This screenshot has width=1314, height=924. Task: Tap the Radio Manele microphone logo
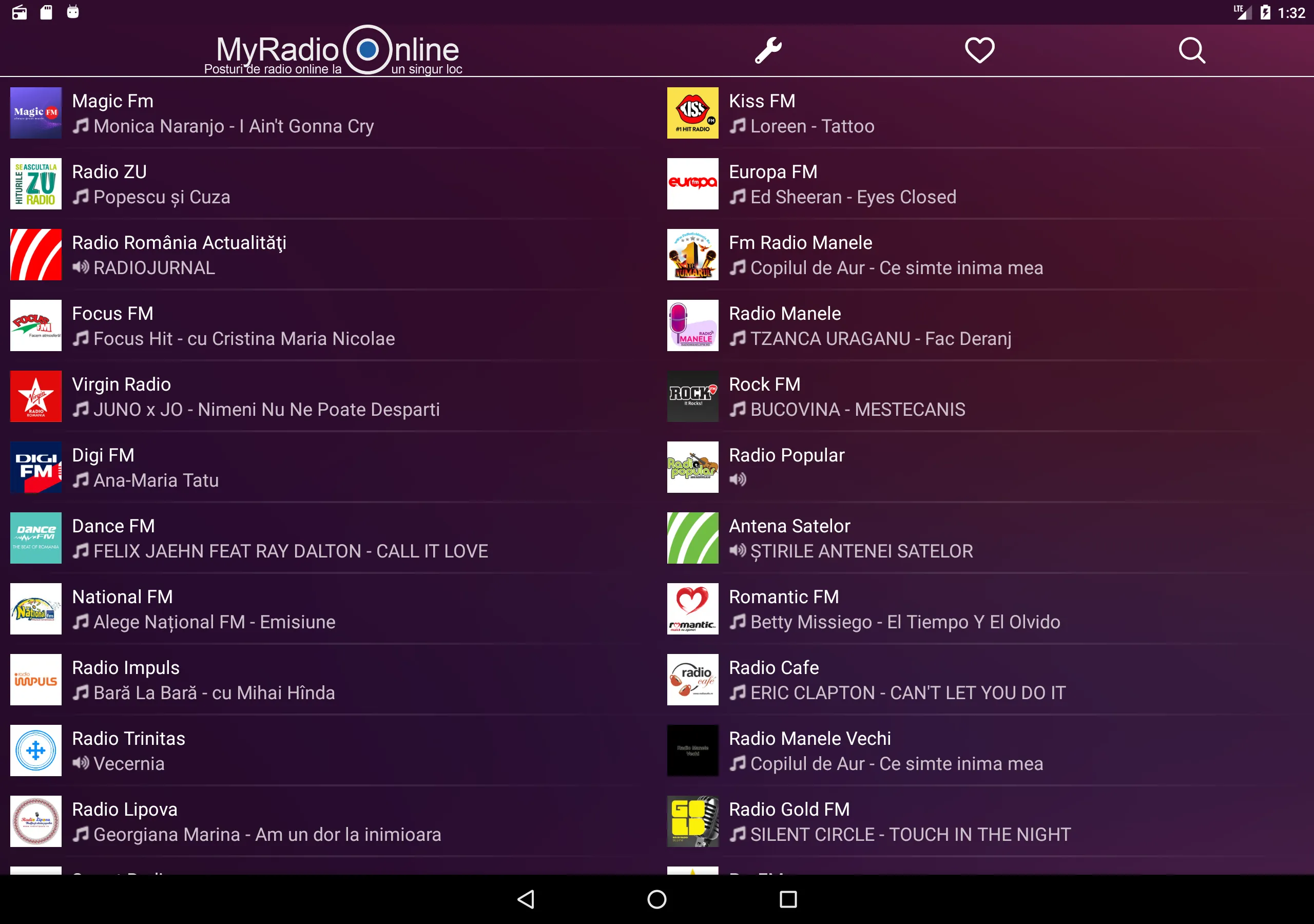click(x=692, y=325)
